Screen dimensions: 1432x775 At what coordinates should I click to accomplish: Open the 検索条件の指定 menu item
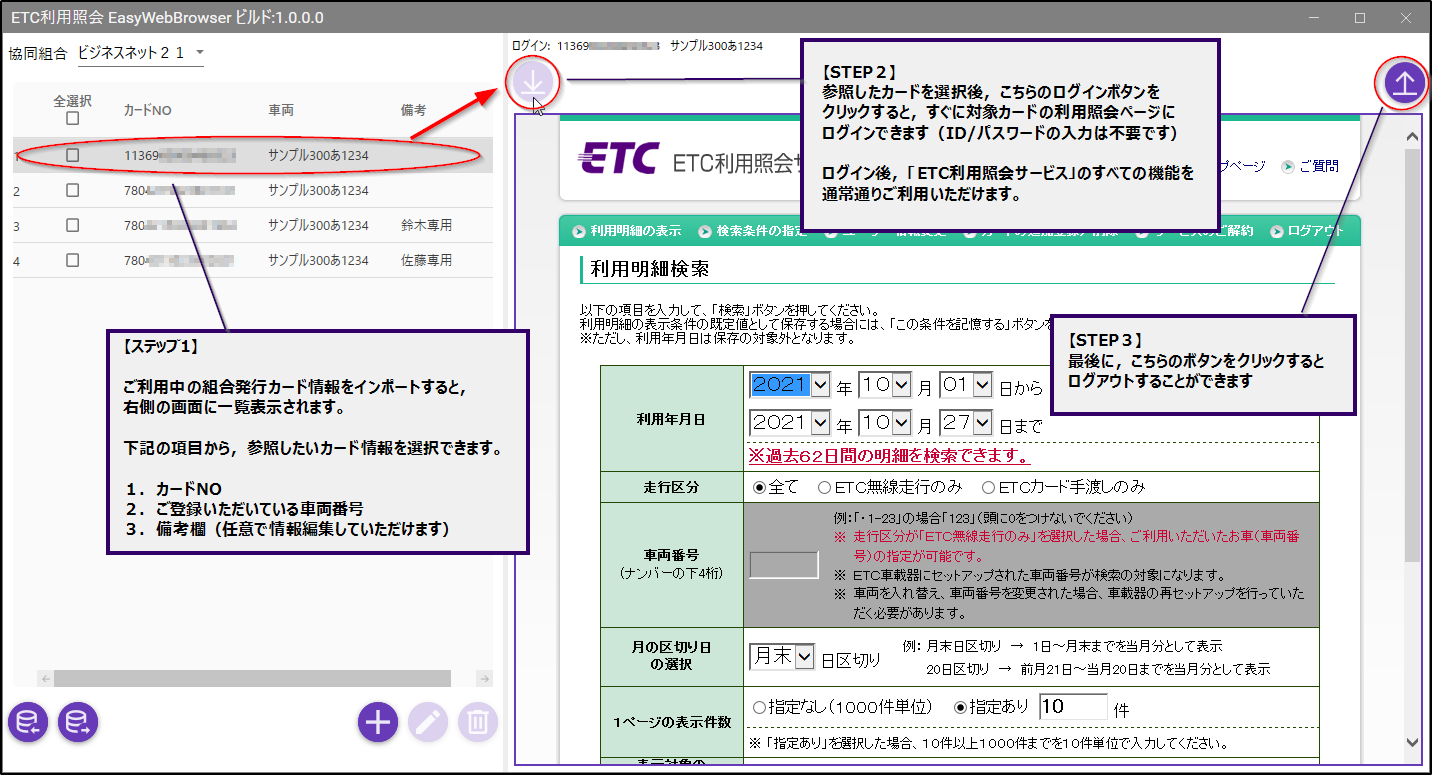coord(753,231)
